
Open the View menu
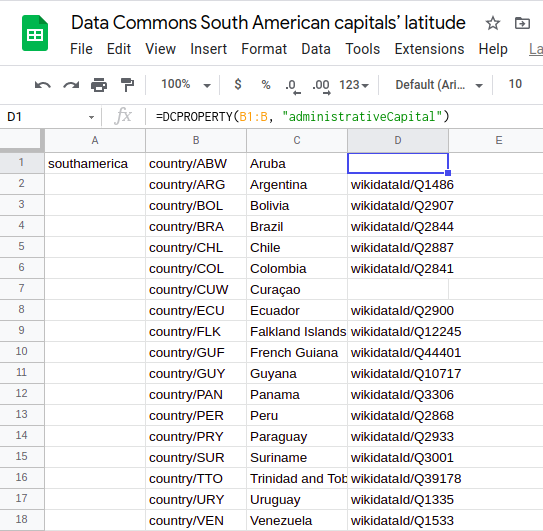click(161, 49)
